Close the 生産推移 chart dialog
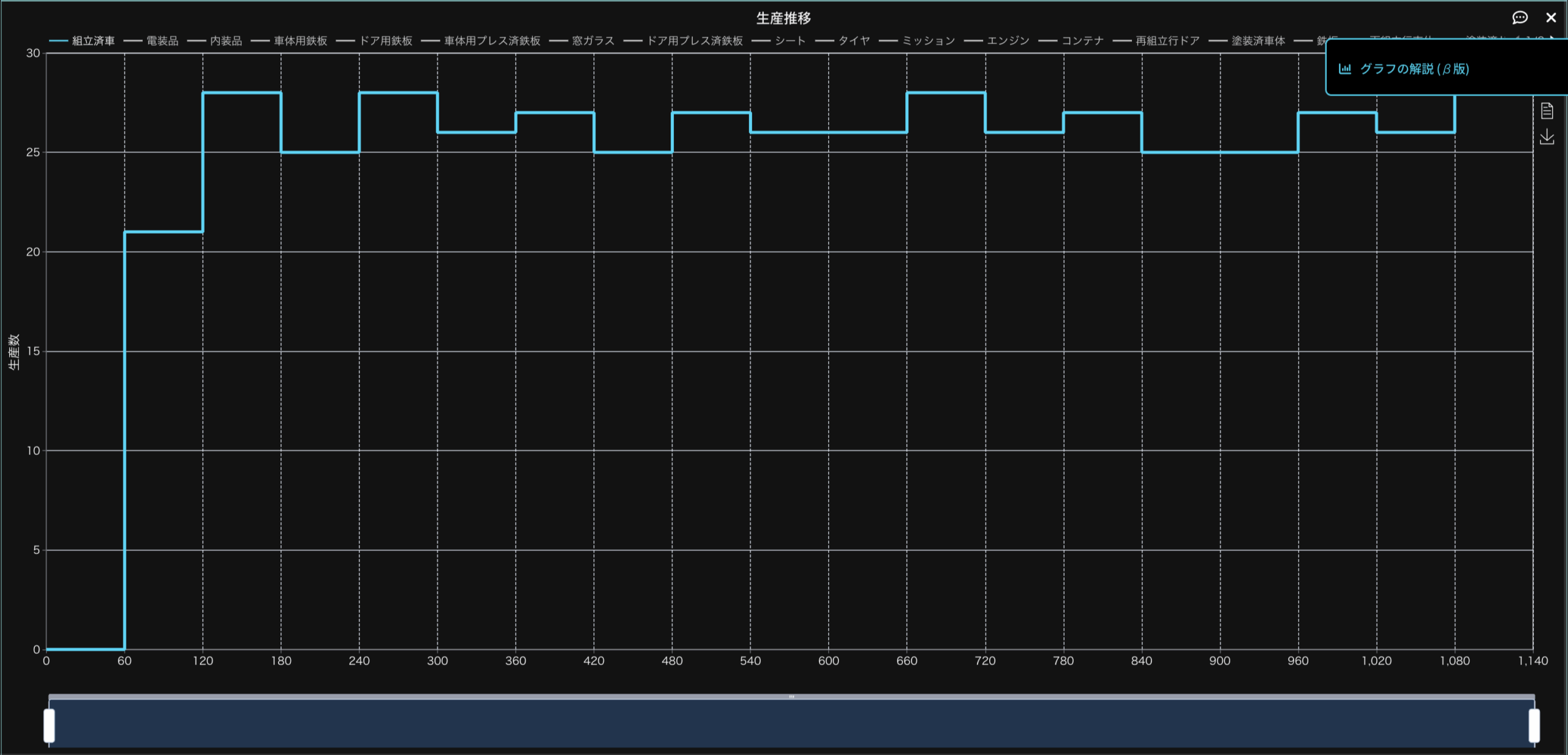1568x755 pixels. (x=1551, y=18)
